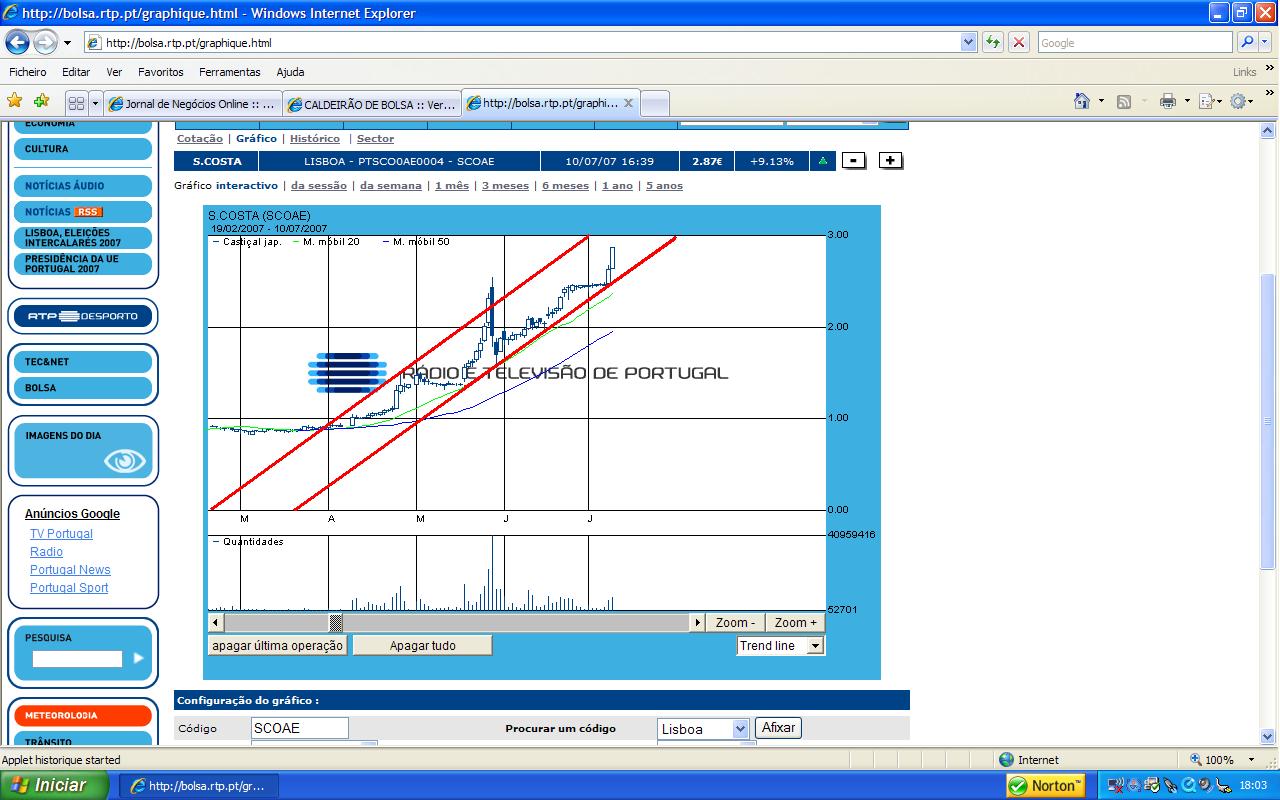The image size is (1280, 800).
Task: Click the RTP Desporto sidebar banner
Action: [x=83, y=317]
